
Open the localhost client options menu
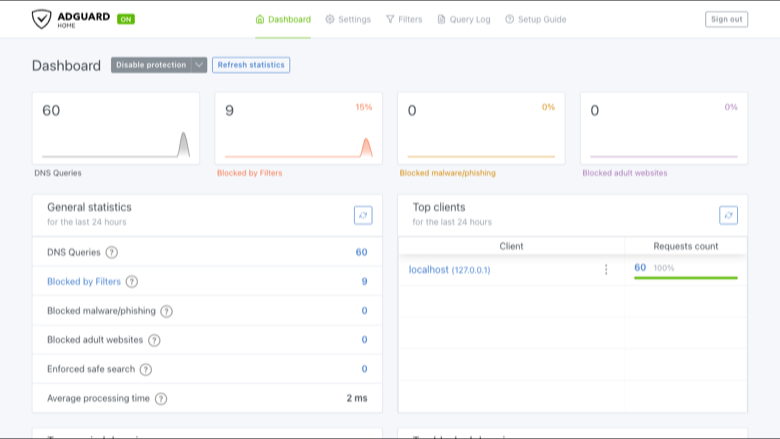tap(606, 269)
